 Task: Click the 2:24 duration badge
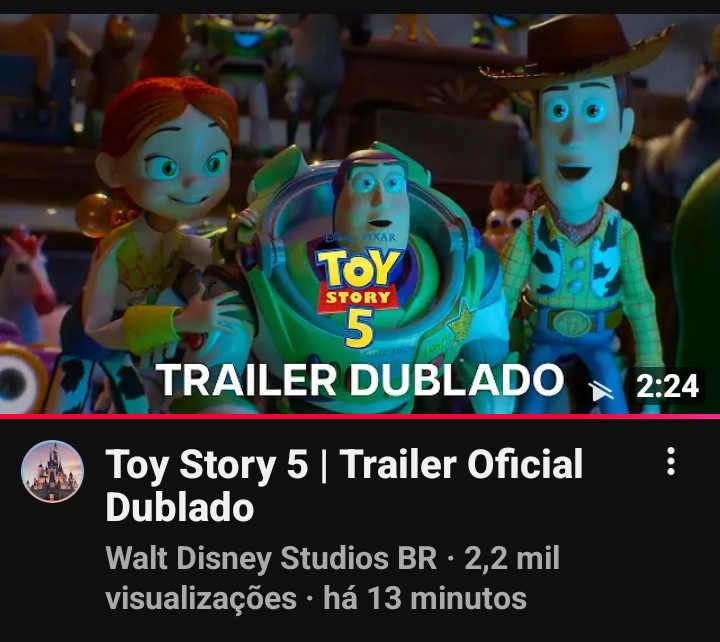668,386
